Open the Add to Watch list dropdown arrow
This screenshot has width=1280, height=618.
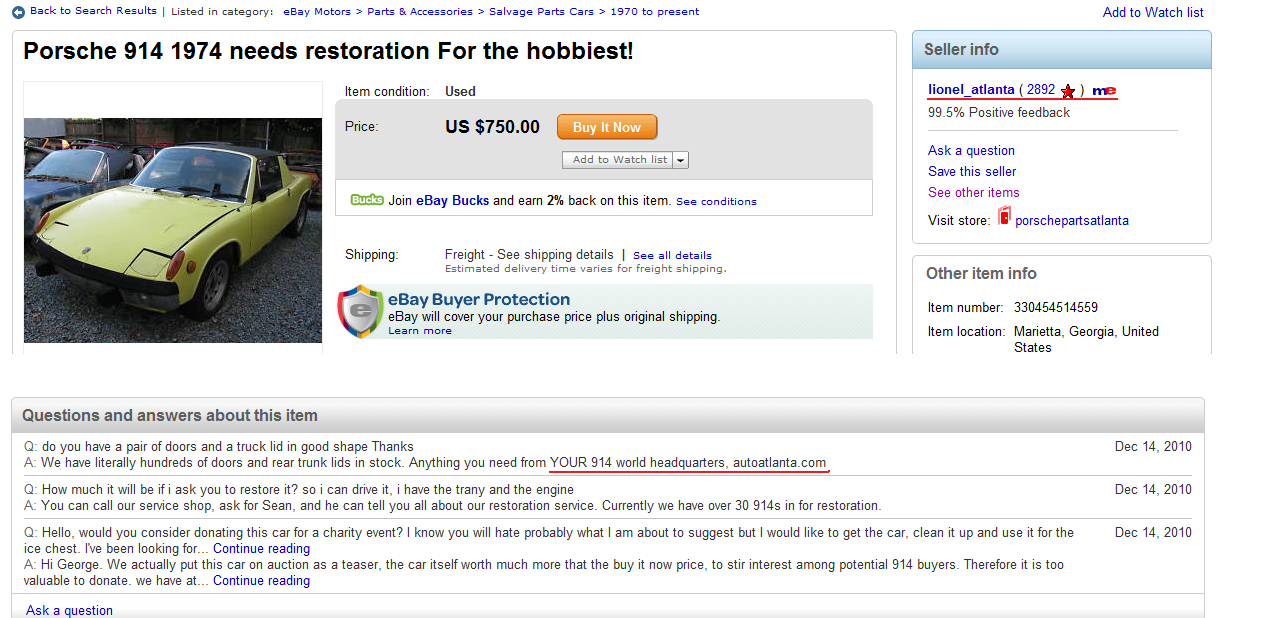pyautogui.click(x=681, y=160)
